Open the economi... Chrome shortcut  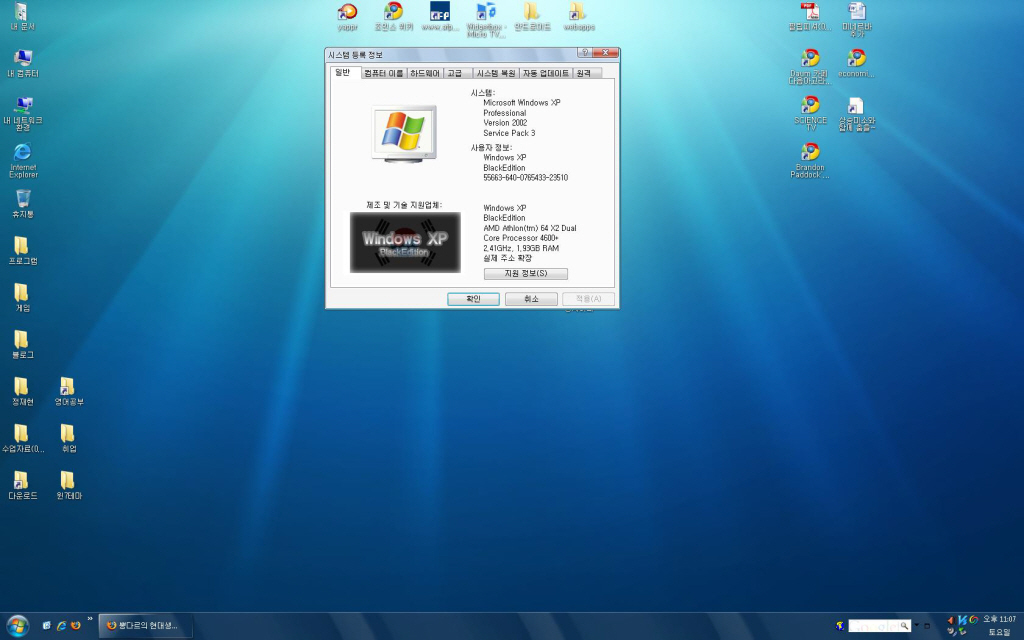point(856,63)
